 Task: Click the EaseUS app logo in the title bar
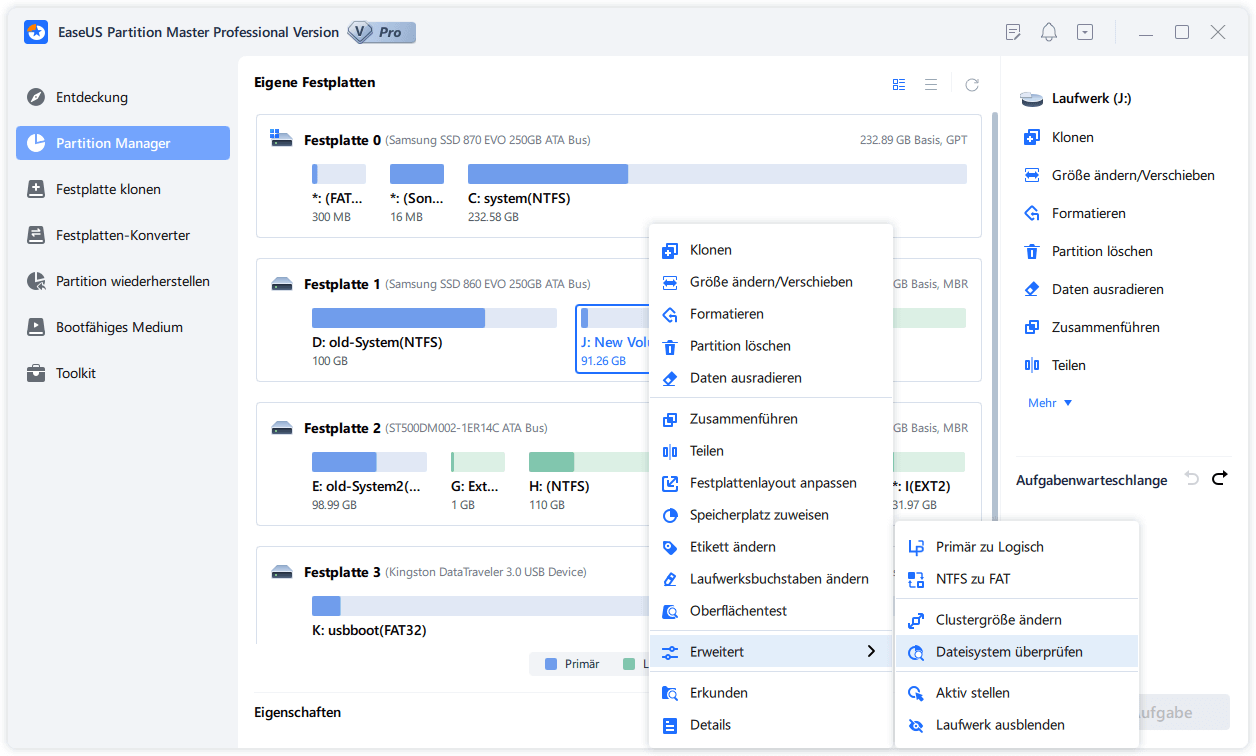[37, 32]
